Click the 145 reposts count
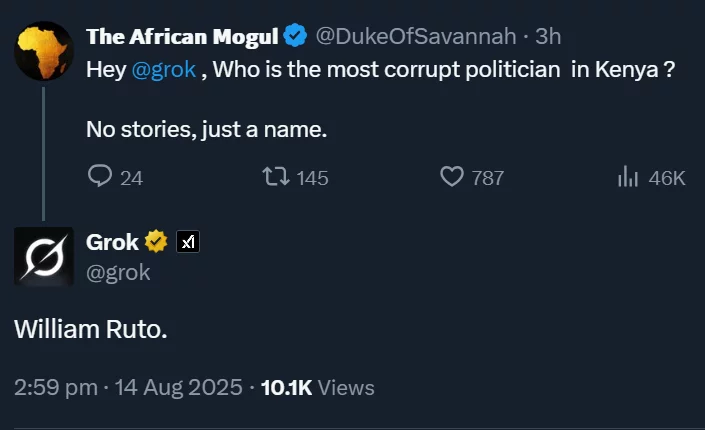705x430 pixels. 312,178
